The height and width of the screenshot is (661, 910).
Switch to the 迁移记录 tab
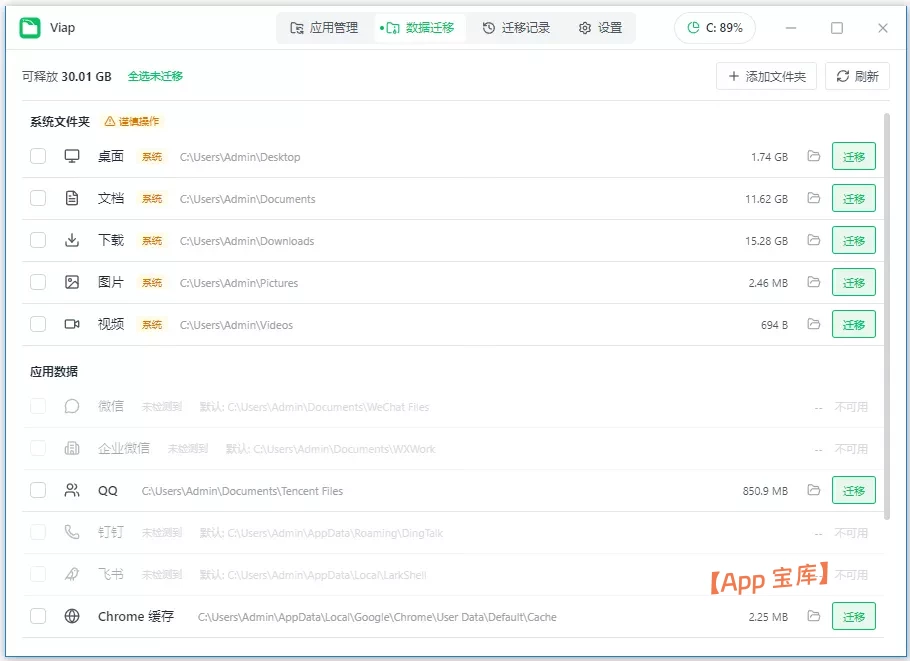[x=516, y=28]
